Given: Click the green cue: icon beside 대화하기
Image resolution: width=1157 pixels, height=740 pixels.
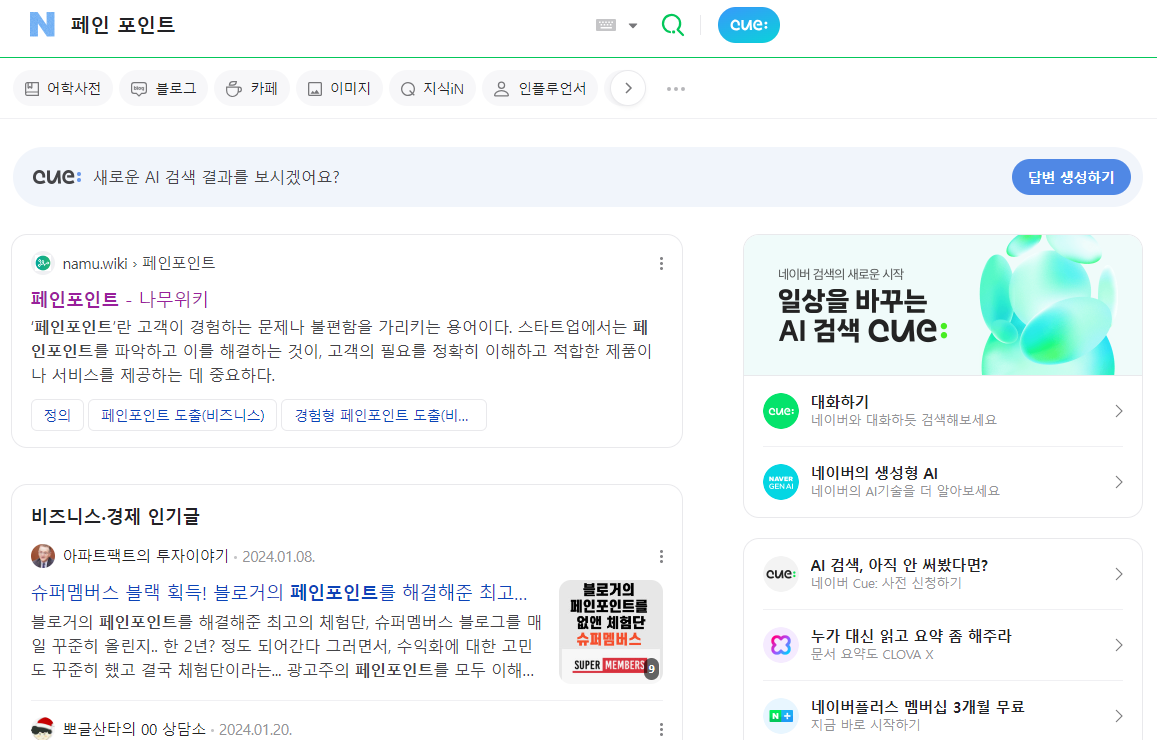Looking at the screenshot, I should [781, 411].
